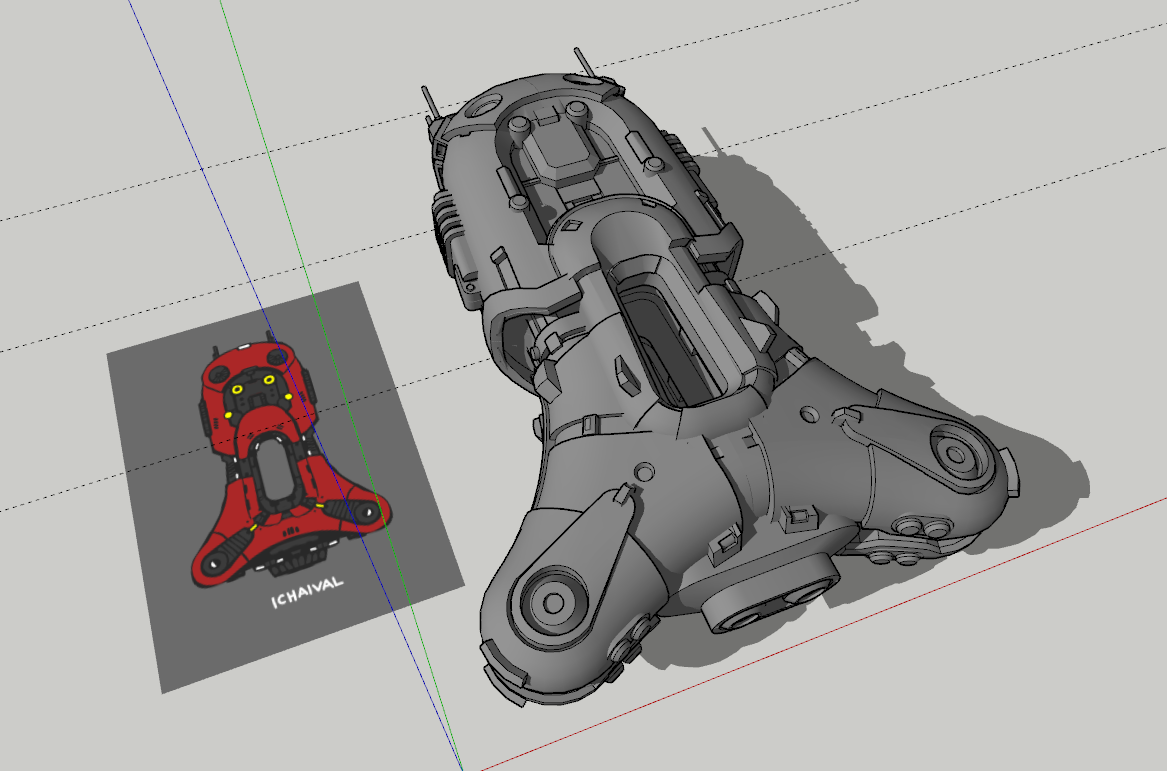Click the "ICHAIVAL" label on reference image
Viewport: 1167px width, 771px height.
[307, 592]
